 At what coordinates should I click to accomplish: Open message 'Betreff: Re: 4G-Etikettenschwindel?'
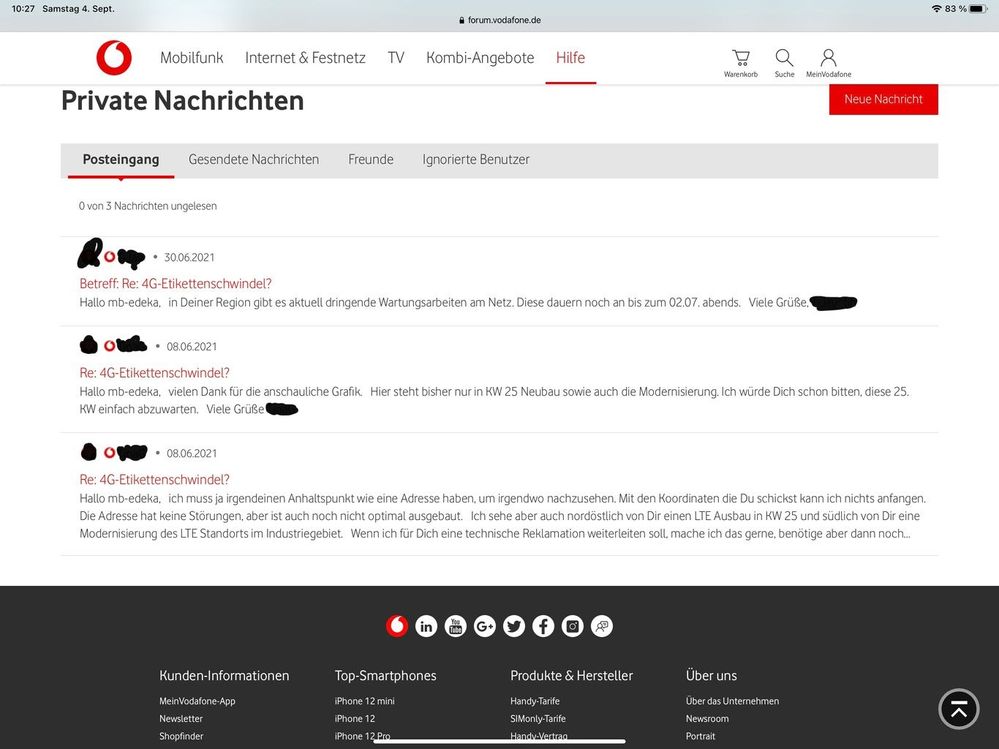175,283
